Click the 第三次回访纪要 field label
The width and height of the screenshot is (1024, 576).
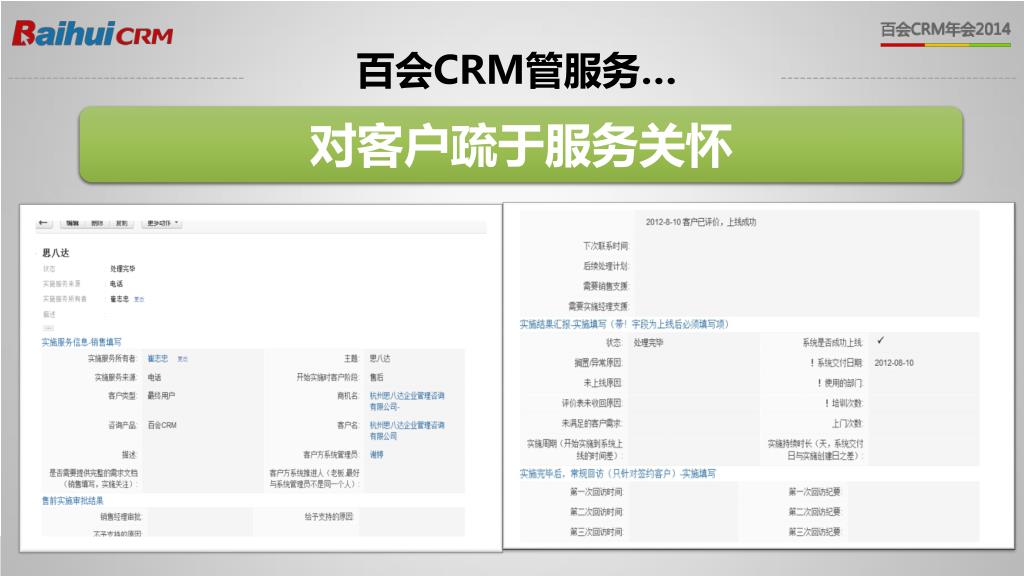click(814, 532)
